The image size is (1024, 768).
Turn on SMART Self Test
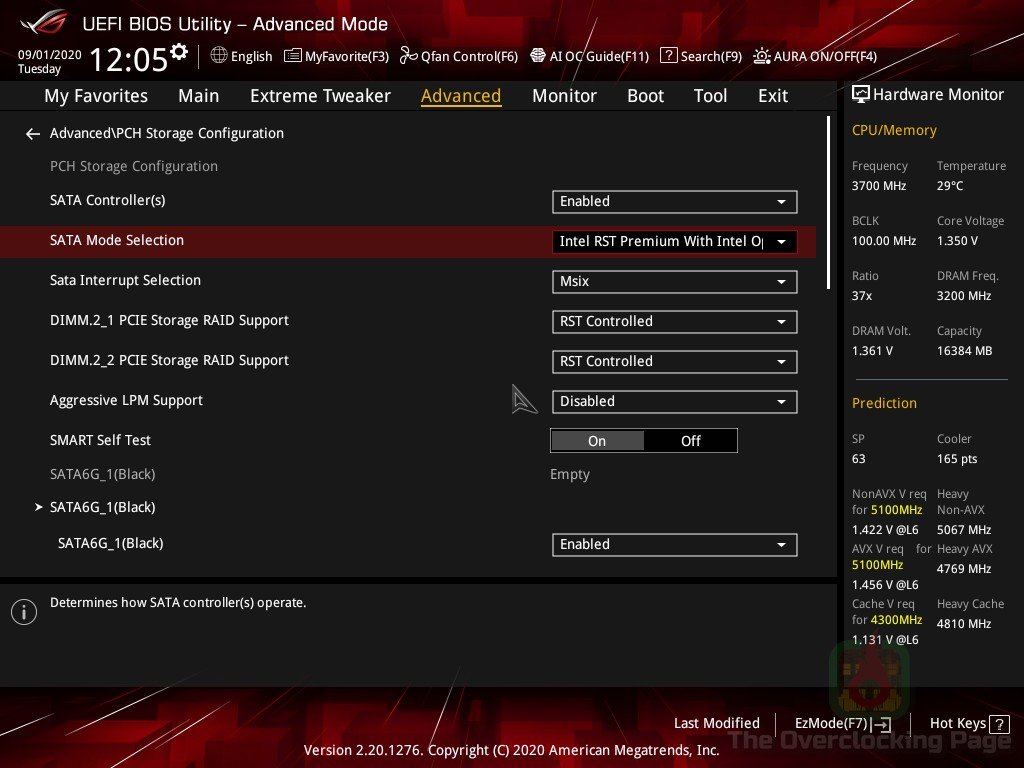[597, 440]
